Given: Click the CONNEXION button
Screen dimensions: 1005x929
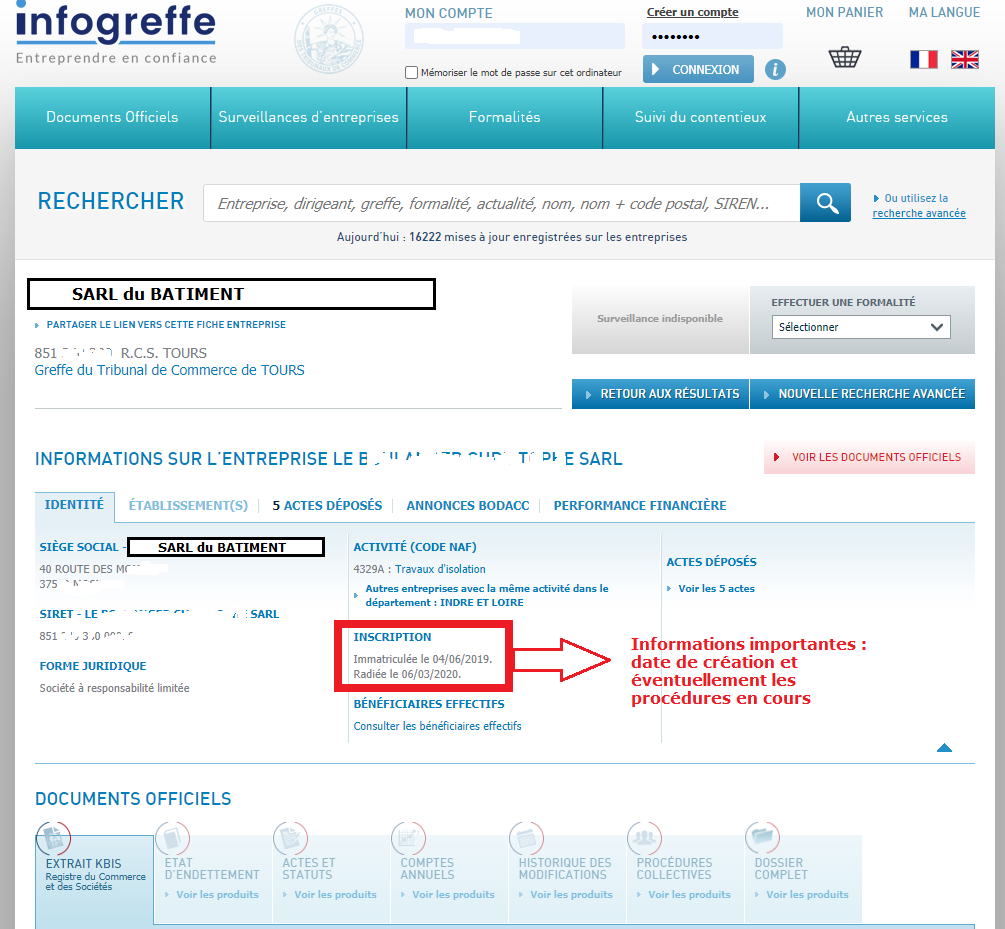Looking at the screenshot, I should (697, 69).
